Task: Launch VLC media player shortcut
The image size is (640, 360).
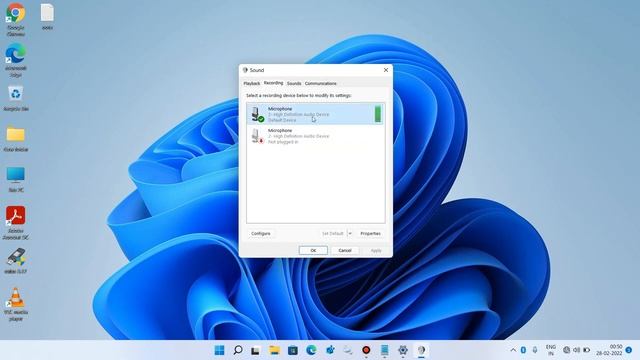Action: pos(16,304)
